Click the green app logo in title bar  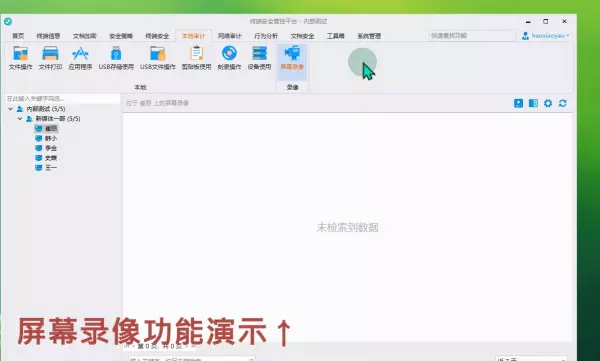[8, 21]
